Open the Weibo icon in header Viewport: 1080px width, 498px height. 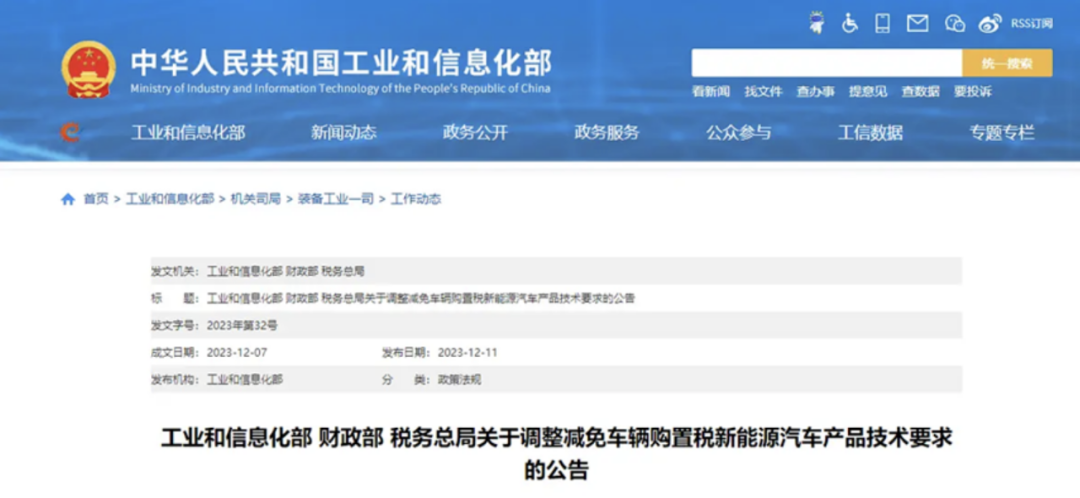(x=990, y=23)
